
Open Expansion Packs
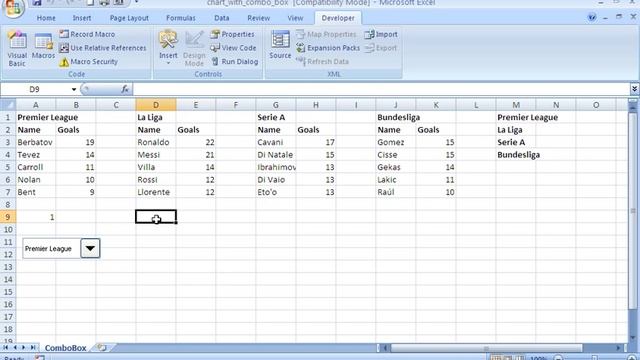pyautogui.click(x=328, y=48)
